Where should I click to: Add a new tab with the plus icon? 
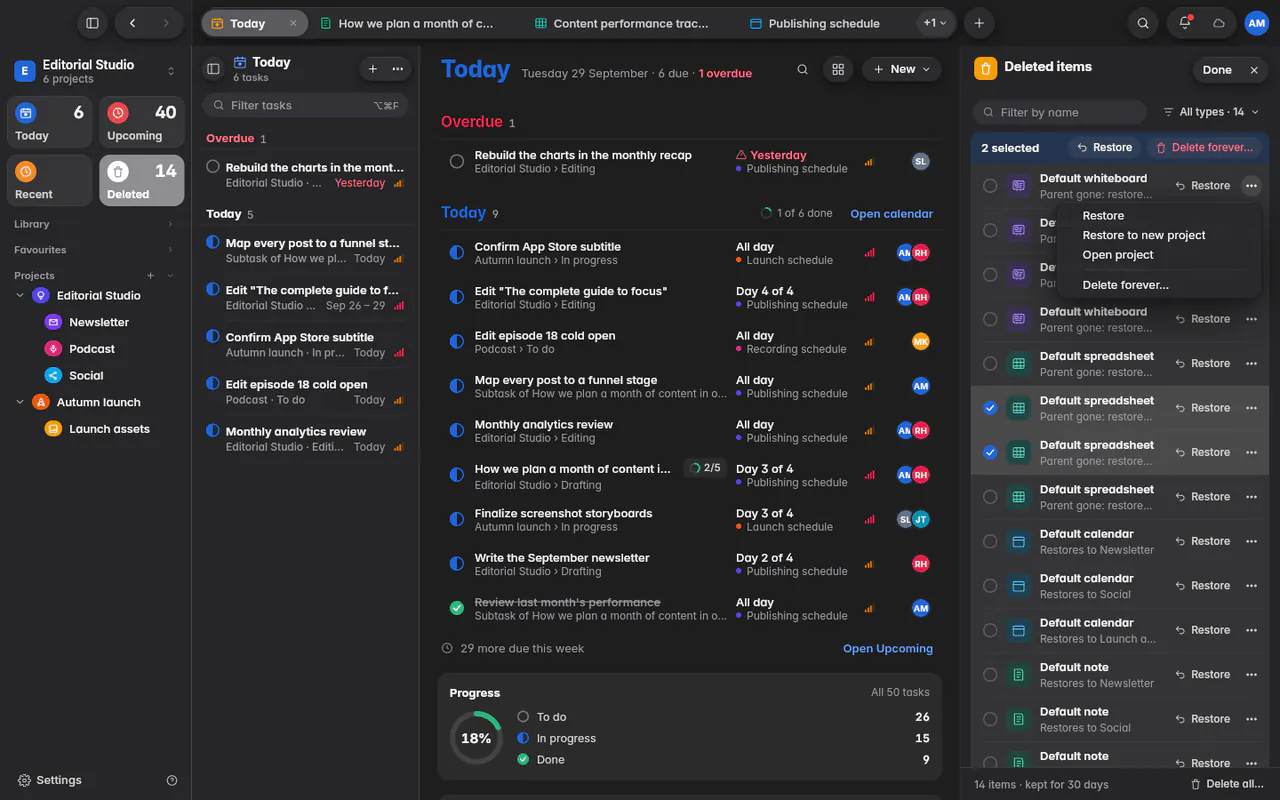click(979, 23)
